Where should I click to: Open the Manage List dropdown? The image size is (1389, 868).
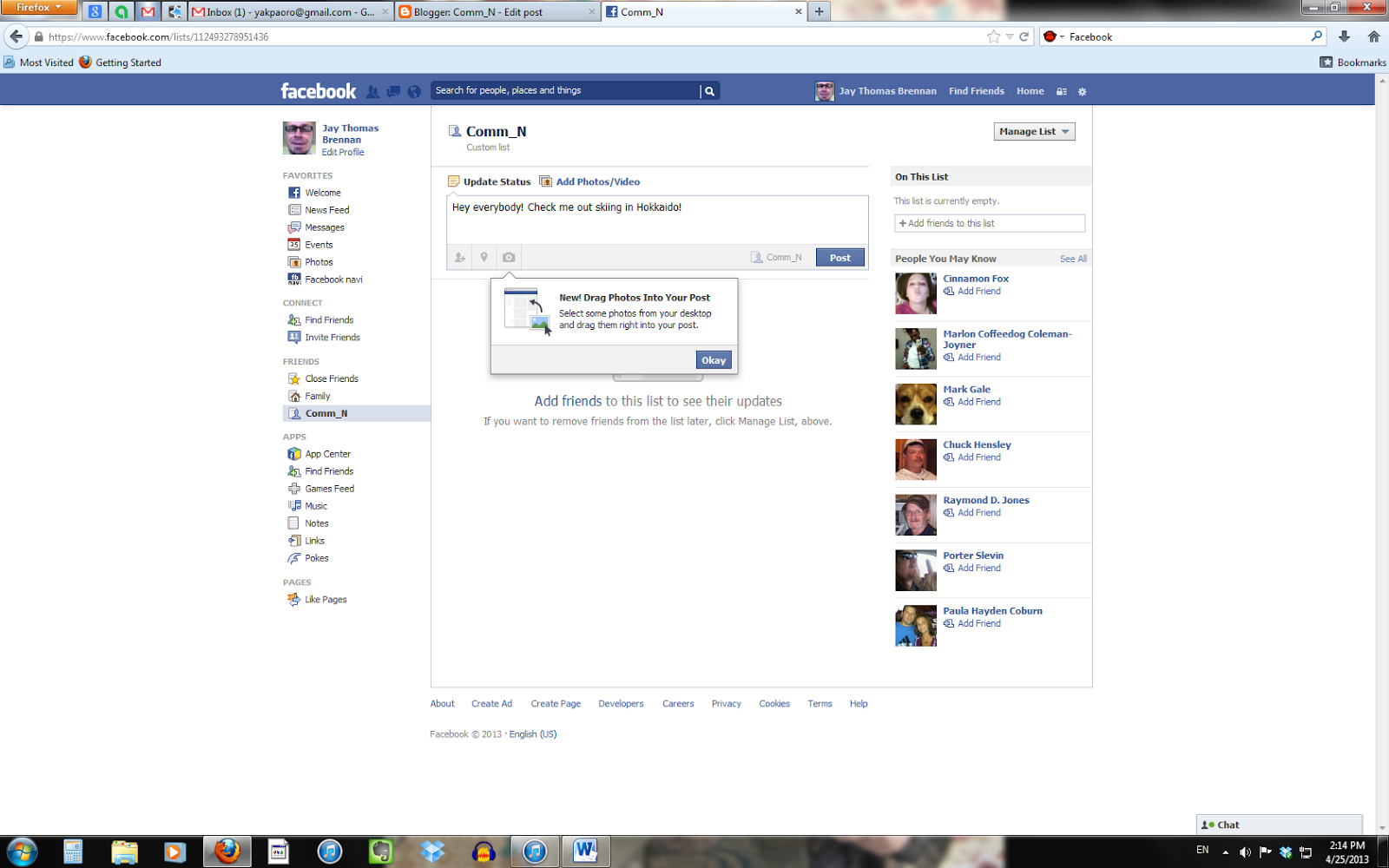click(x=1033, y=131)
